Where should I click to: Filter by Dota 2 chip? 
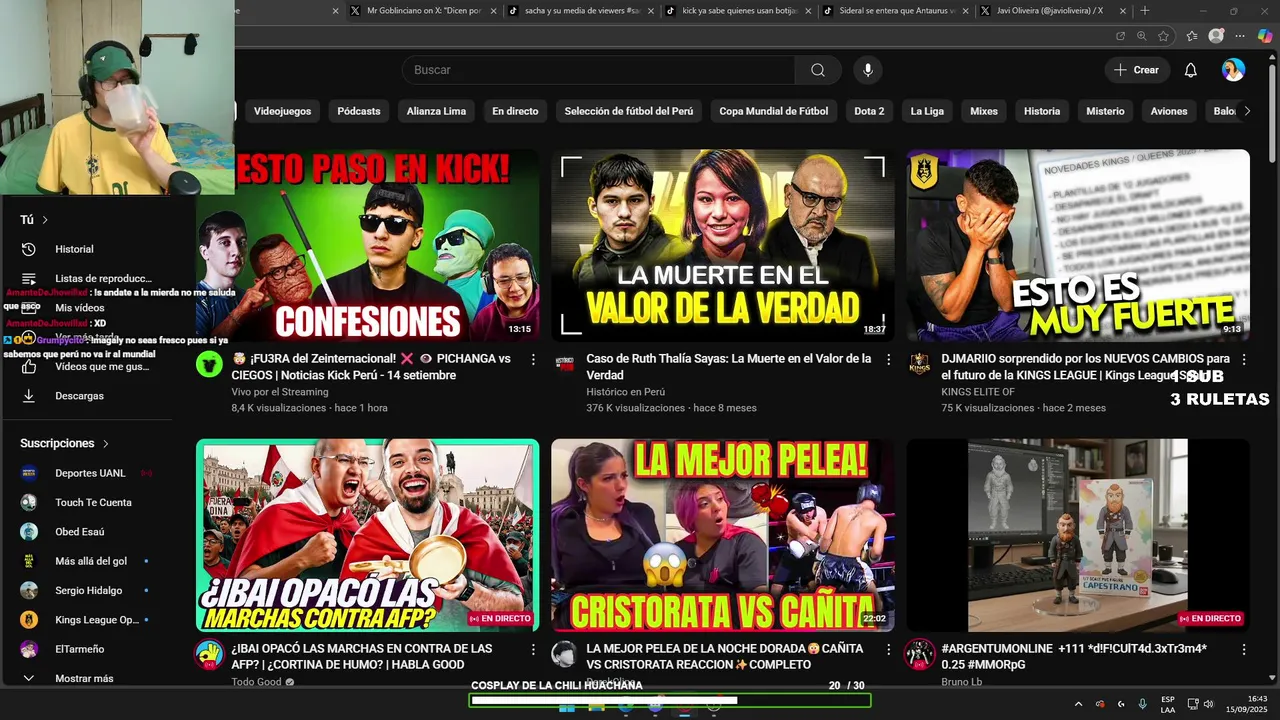pyautogui.click(x=869, y=111)
